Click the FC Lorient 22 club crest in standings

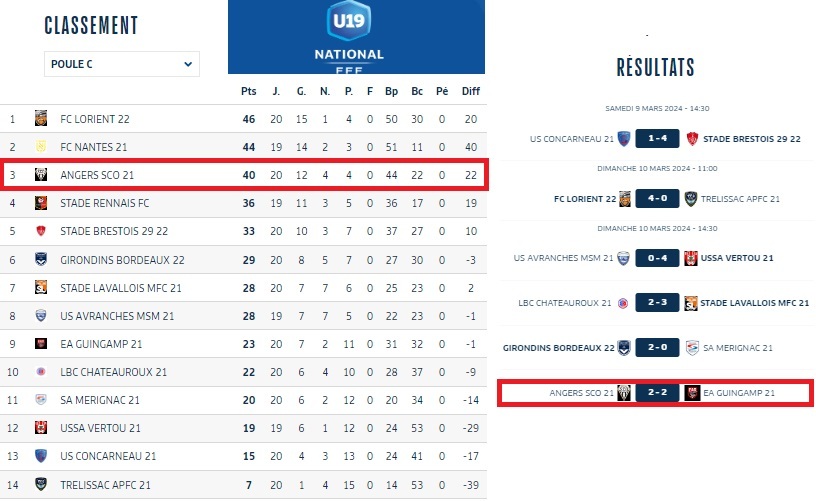click(x=41, y=119)
